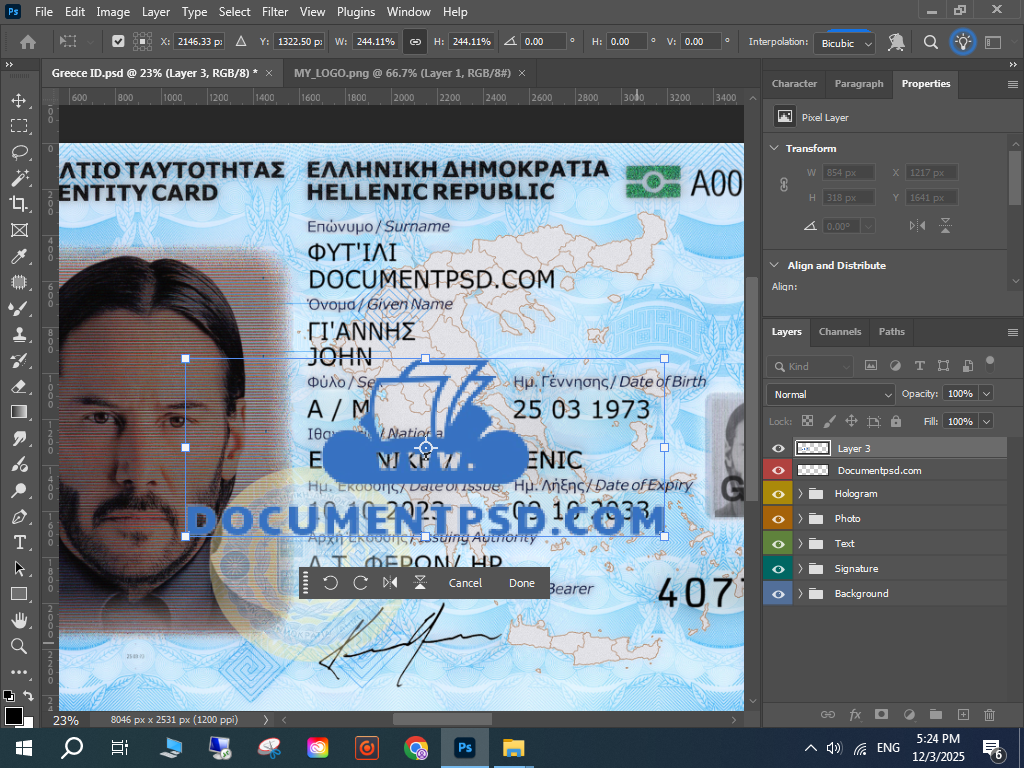Open File Explorer from the taskbar

513,747
